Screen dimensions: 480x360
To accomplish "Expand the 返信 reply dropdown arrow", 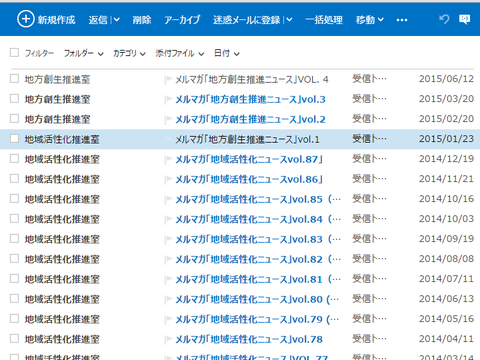I will pos(116,20).
